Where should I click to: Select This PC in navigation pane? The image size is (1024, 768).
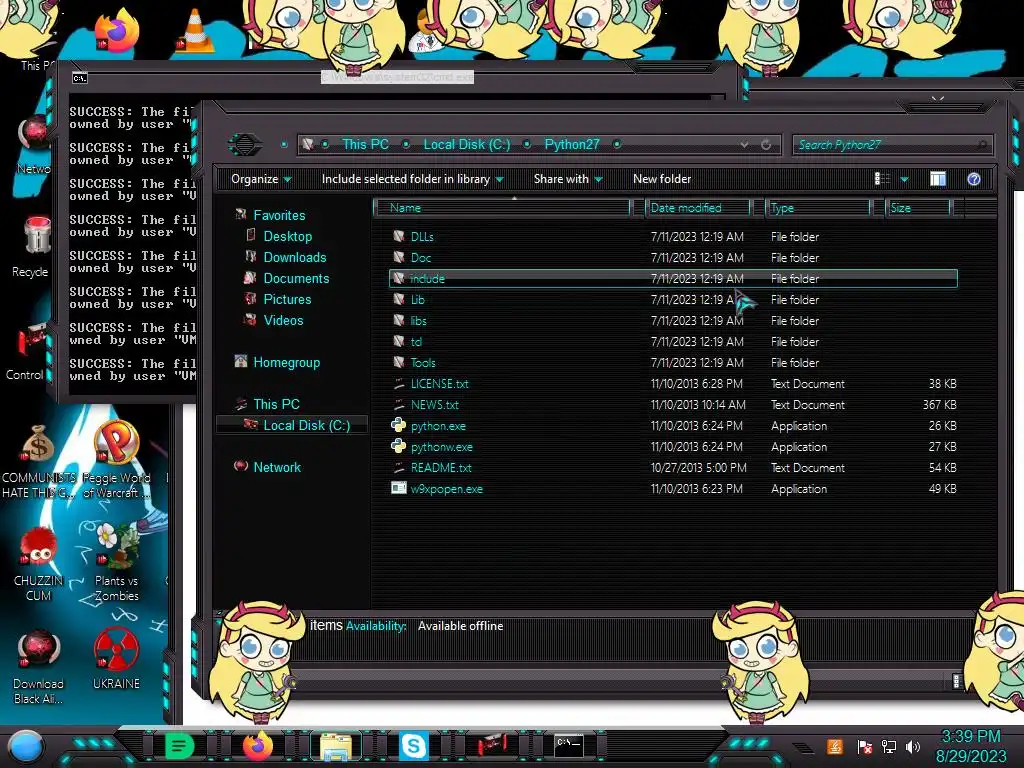click(x=276, y=404)
